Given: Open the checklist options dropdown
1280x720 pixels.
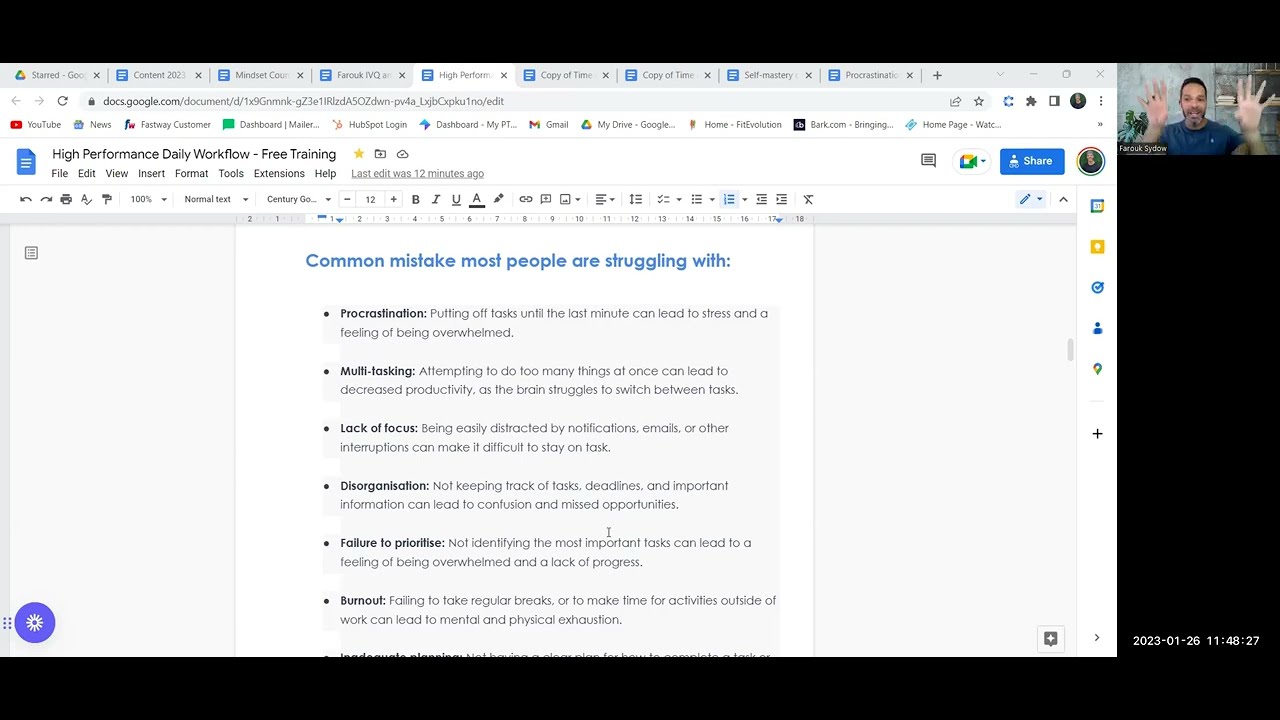Looking at the screenshot, I should [x=679, y=199].
